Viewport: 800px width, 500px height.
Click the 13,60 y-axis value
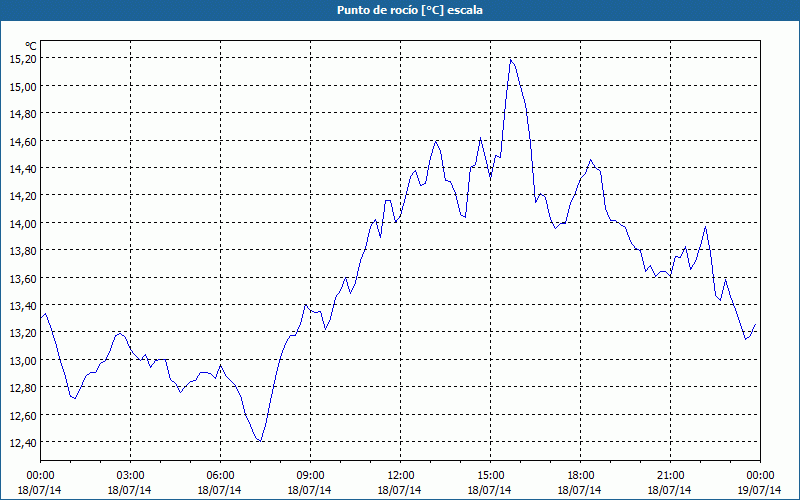point(23,279)
